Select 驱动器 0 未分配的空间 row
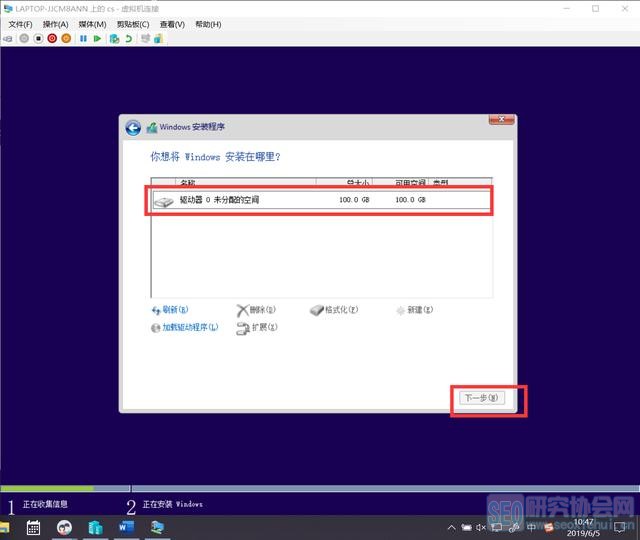Viewport: 640px width, 540px height. [321, 200]
